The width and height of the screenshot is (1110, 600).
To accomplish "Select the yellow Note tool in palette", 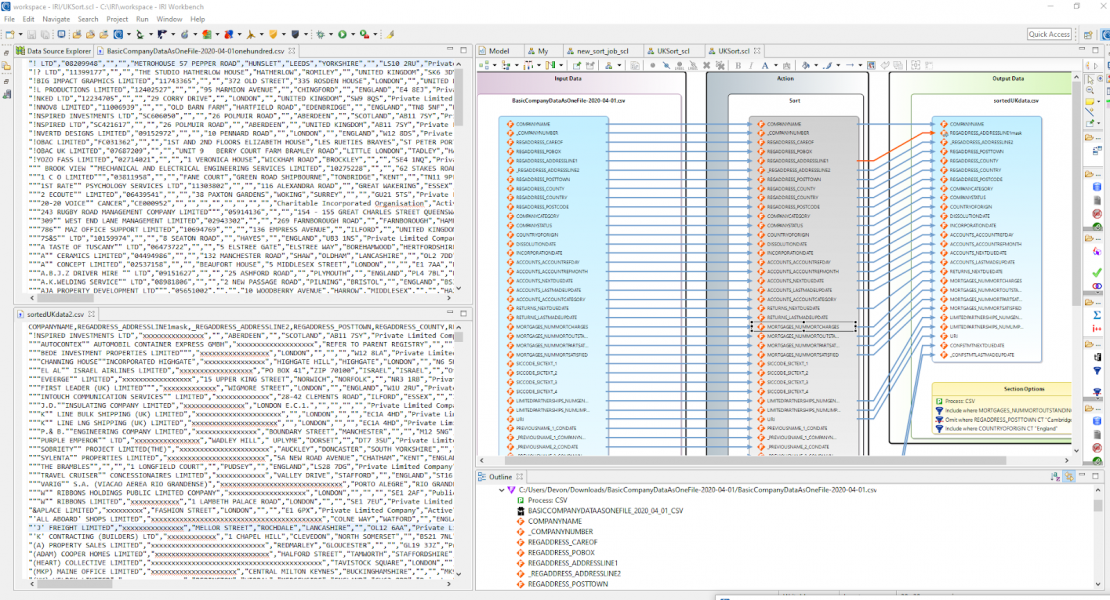I will [1090, 102].
